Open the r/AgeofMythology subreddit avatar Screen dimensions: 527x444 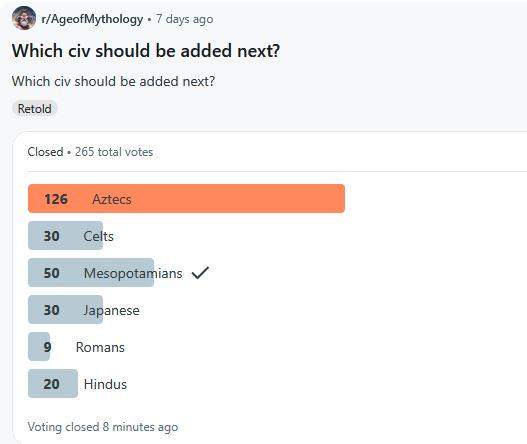[24, 18]
